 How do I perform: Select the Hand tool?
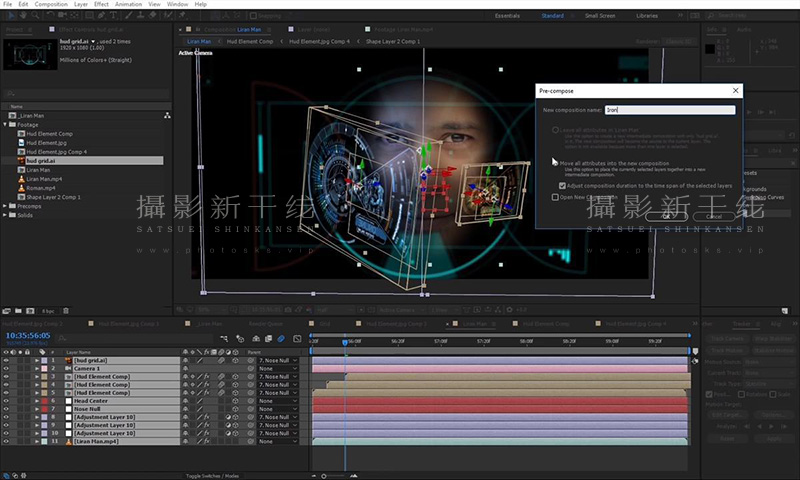(x=23, y=15)
